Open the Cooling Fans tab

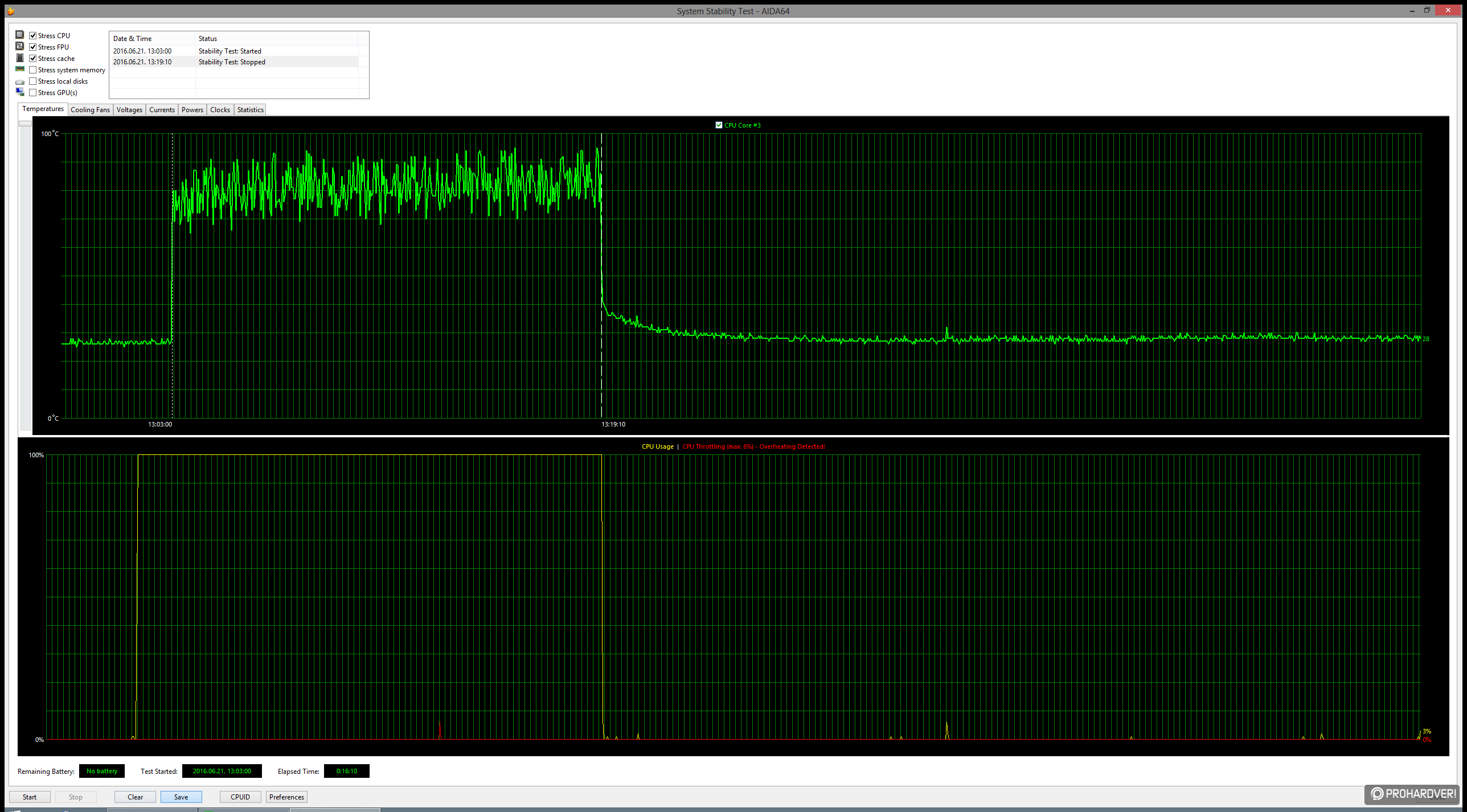click(x=90, y=110)
